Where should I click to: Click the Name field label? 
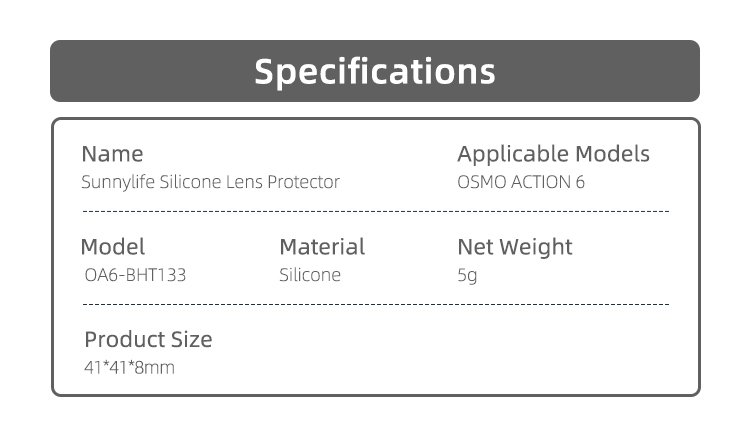[x=112, y=154]
